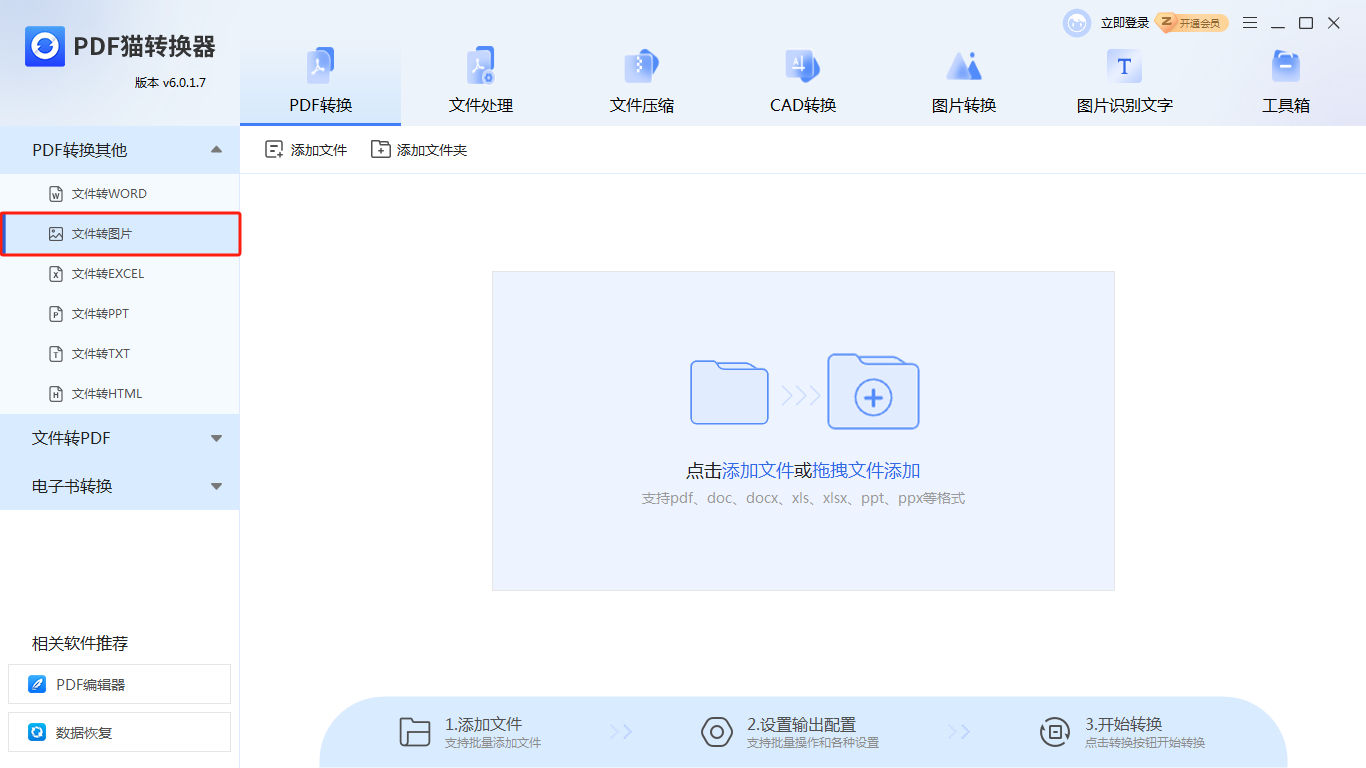Open the recommended PDF编辑器 software
Screen dimensions: 1366x768
pos(119,684)
